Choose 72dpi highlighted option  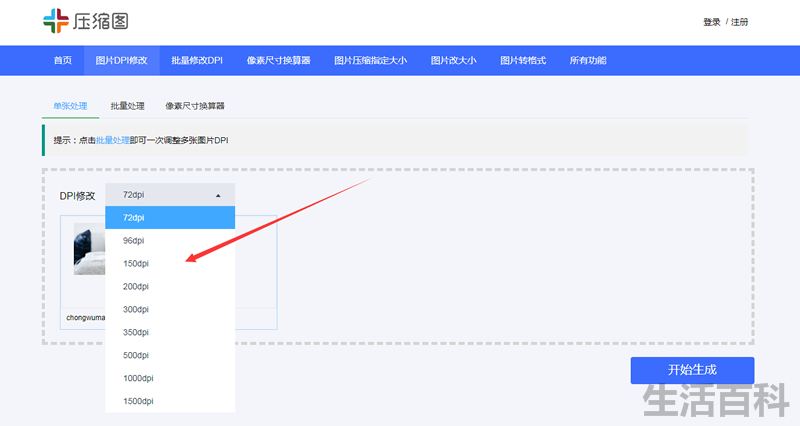[x=170, y=217]
